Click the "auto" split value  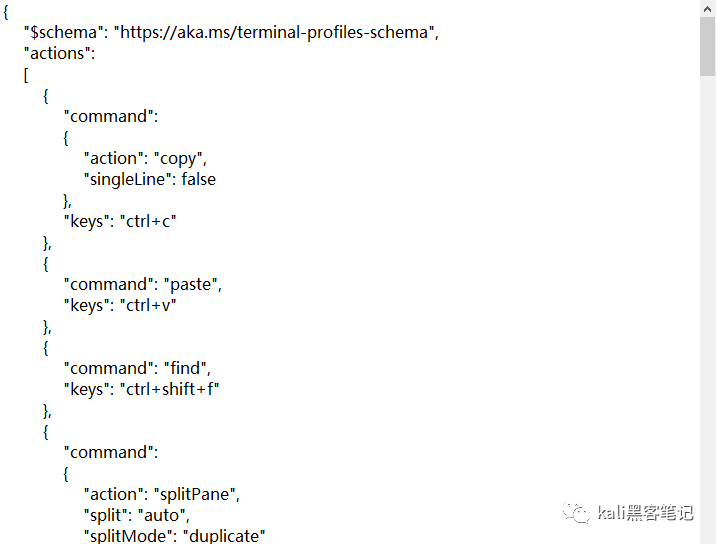point(161,515)
